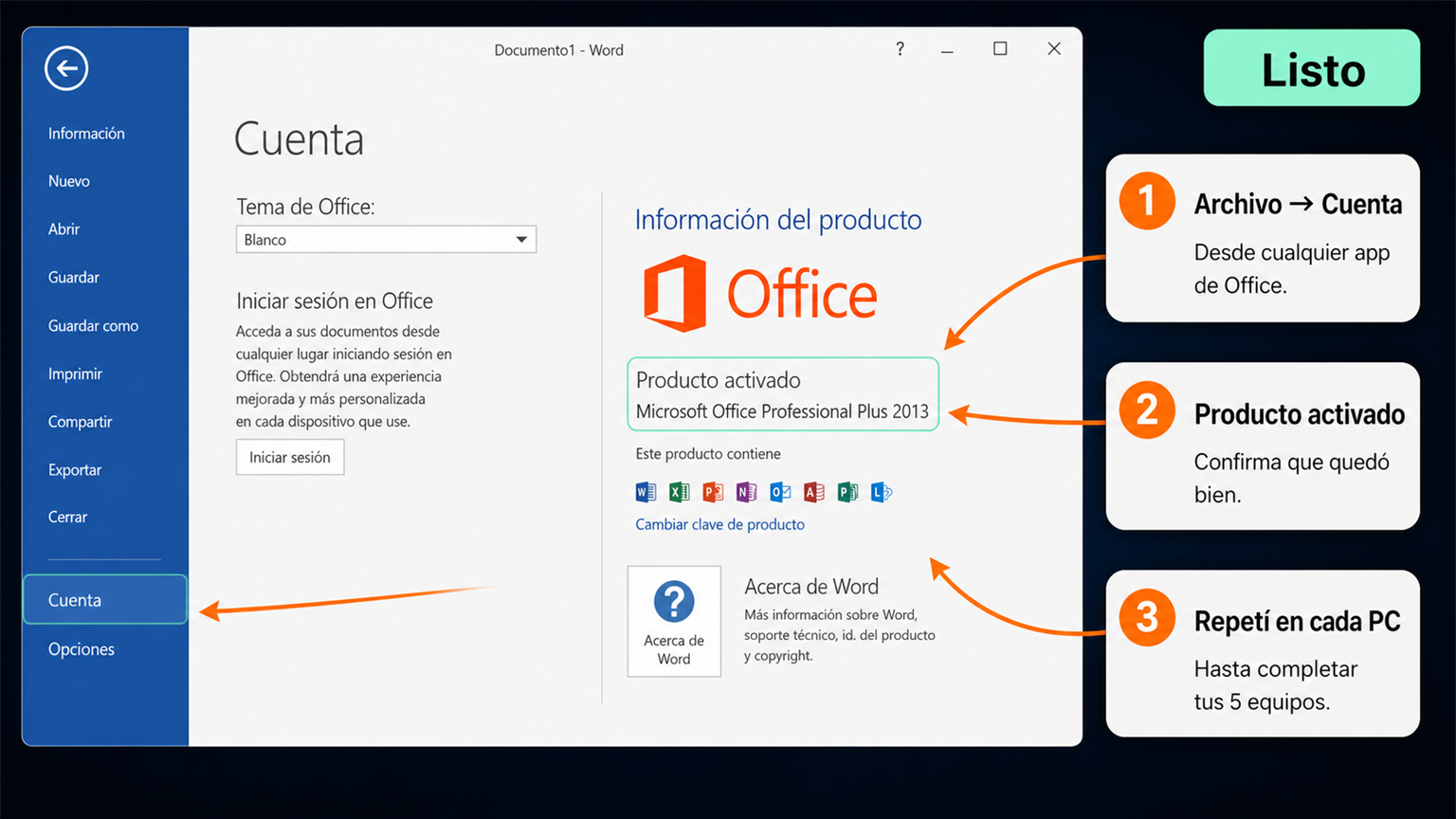Maximize the Word window
This screenshot has height=819, width=1456.
point(1000,48)
